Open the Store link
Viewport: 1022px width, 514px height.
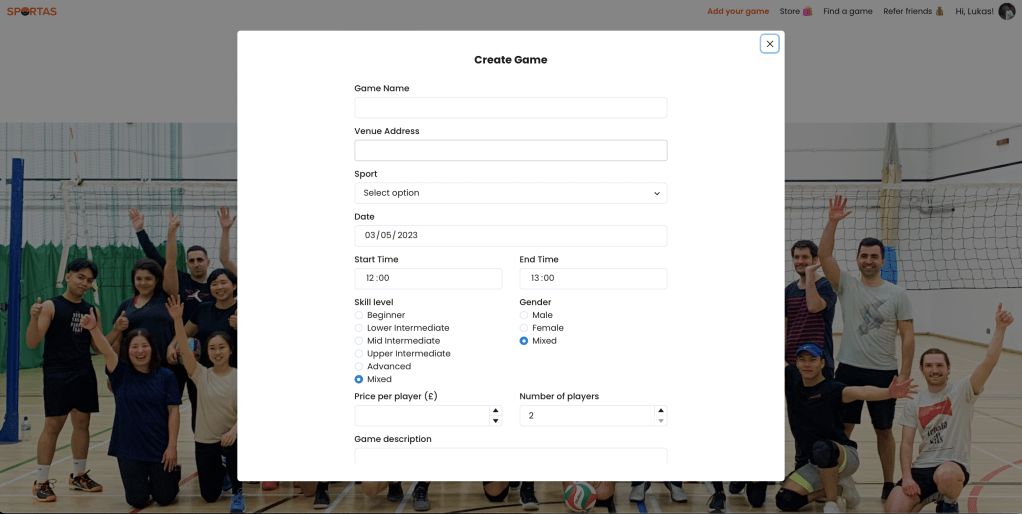click(795, 12)
